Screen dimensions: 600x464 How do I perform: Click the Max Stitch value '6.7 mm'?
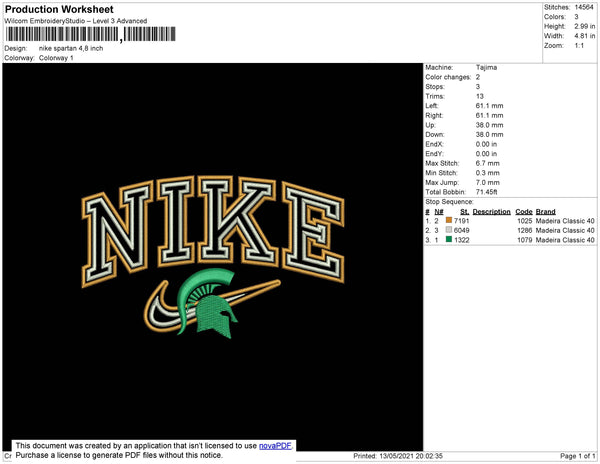(488, 163)
